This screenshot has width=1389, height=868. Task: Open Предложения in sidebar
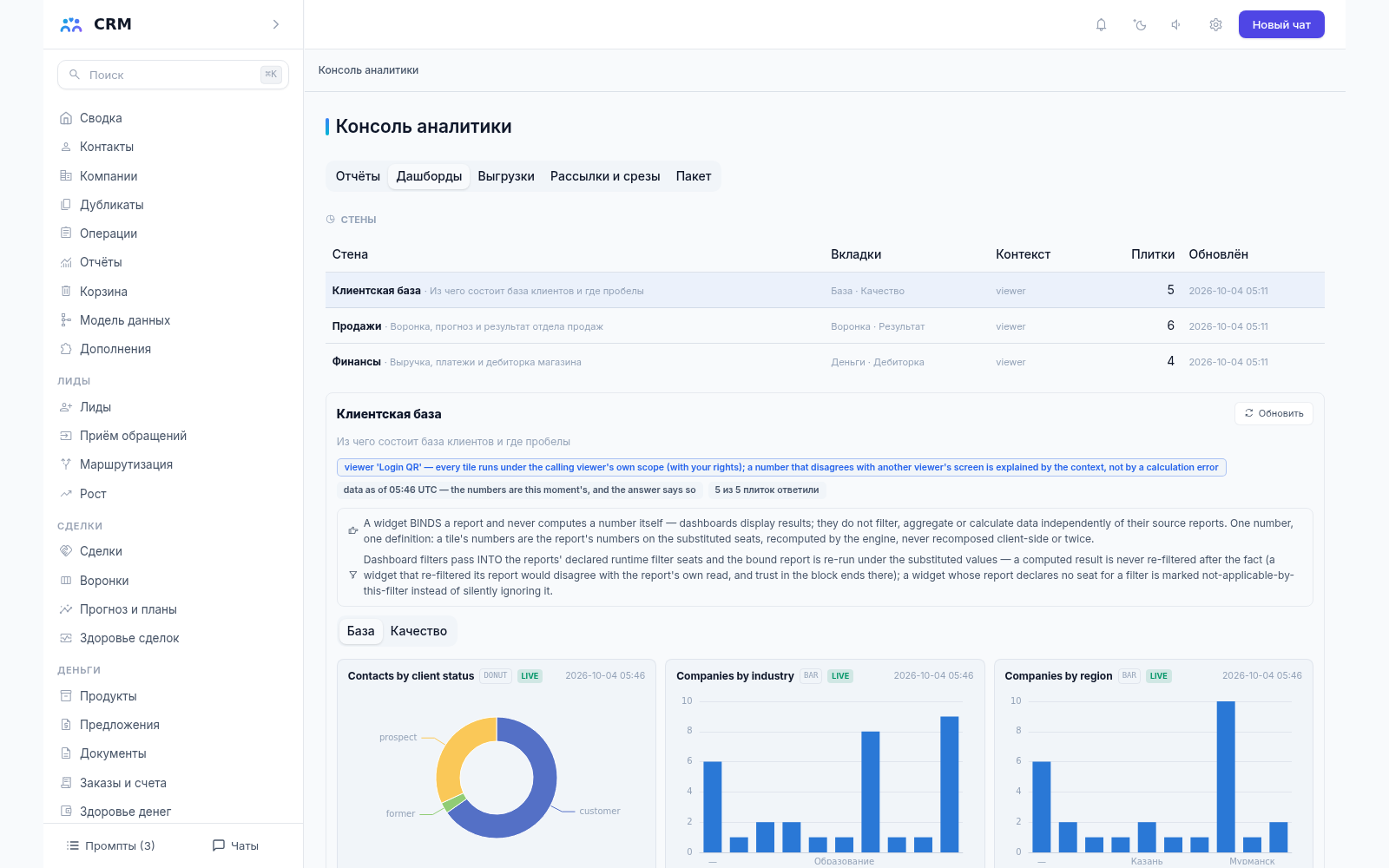click(x=173, y=725)
